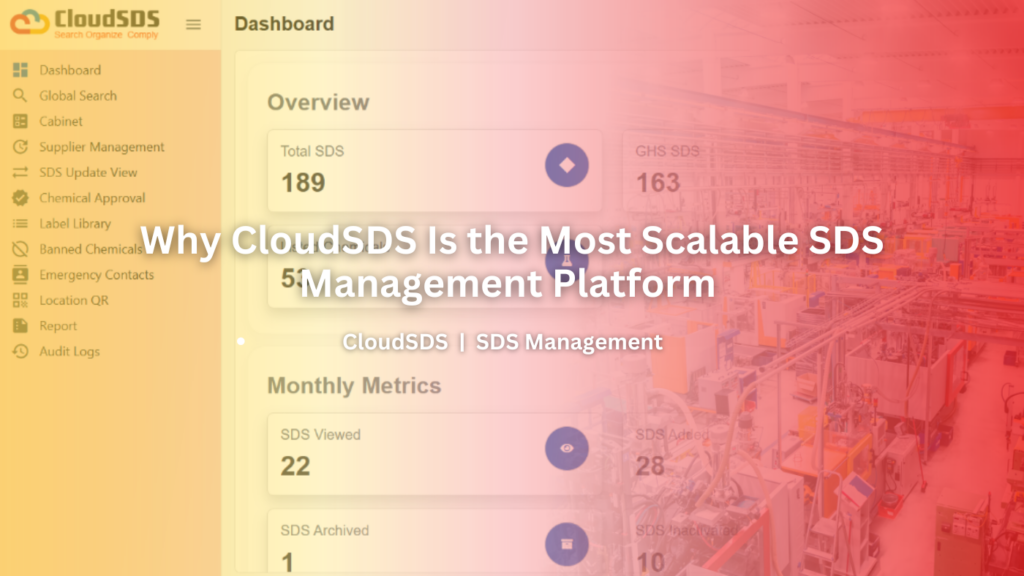Select Banned Chemicals in sidebar
Image resolution: width=1024 pixels, height=576 pixels.
(91, 249)
